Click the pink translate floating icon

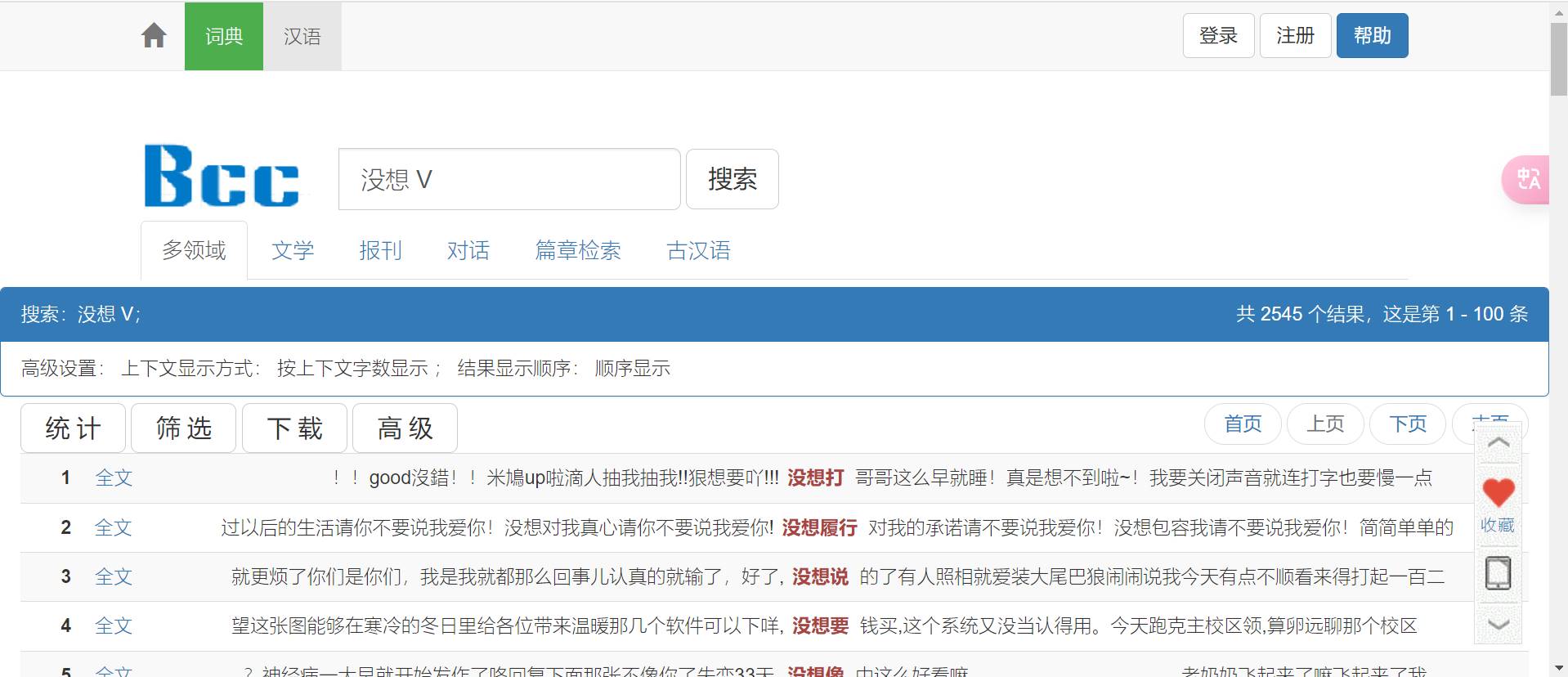(x=1527, y=179)
